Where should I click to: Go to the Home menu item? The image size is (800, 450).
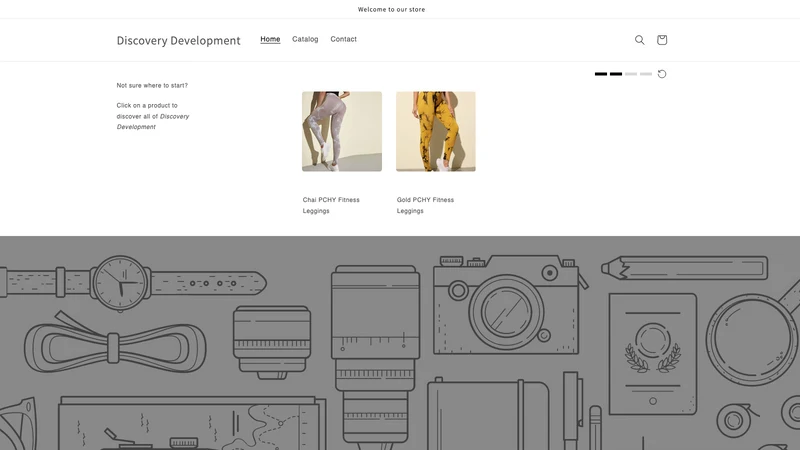coord(270,39)
